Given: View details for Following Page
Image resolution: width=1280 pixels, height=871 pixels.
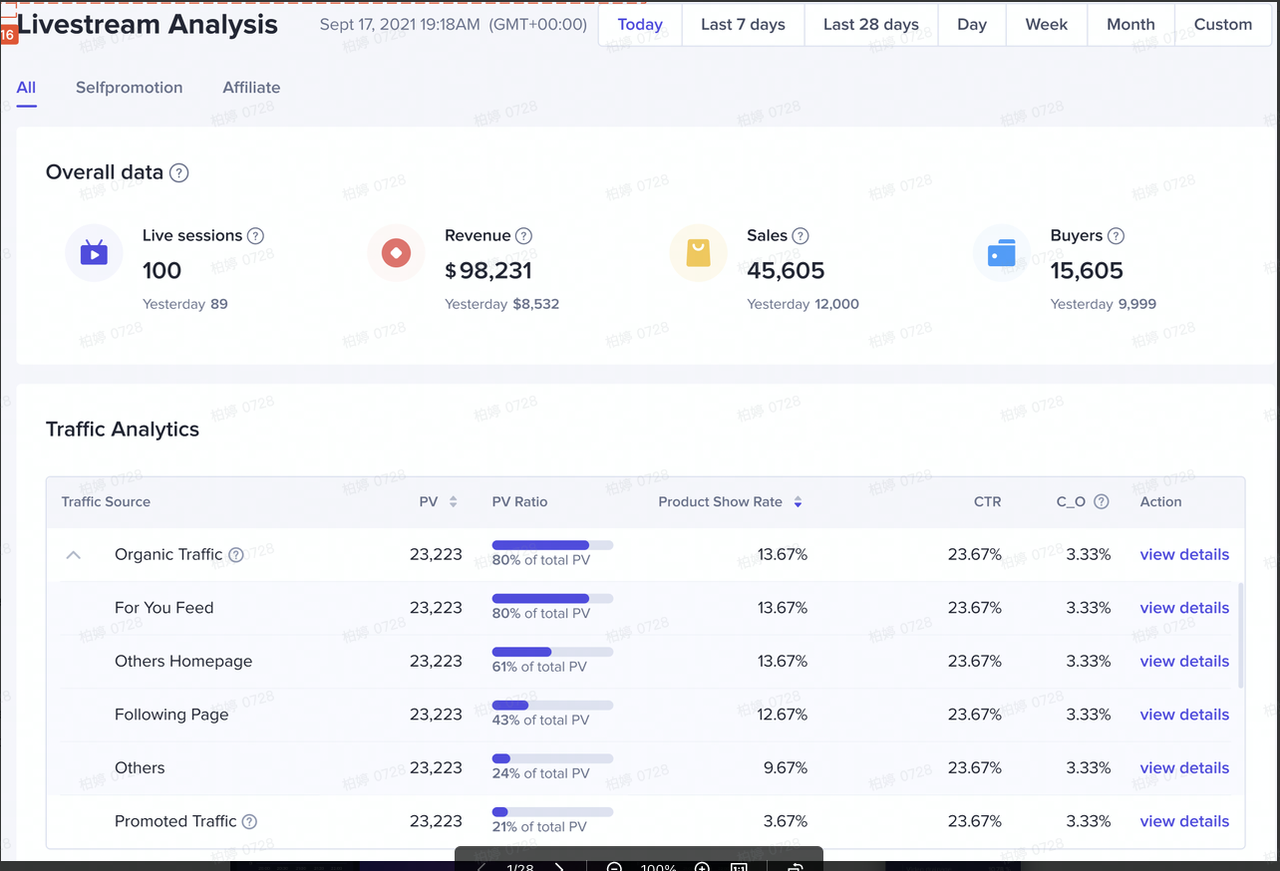Looking at the screenshot, I should 1184,715.
